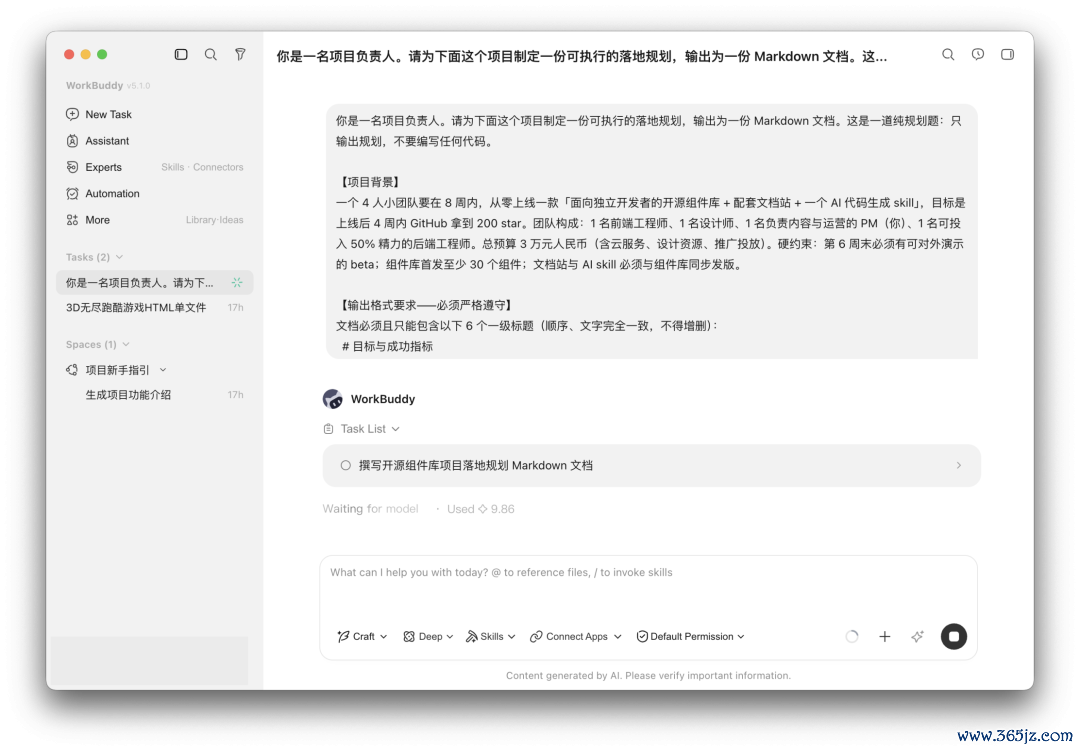Click the WorkBuddy v5.1.0 app title

[x=107, y=85]
